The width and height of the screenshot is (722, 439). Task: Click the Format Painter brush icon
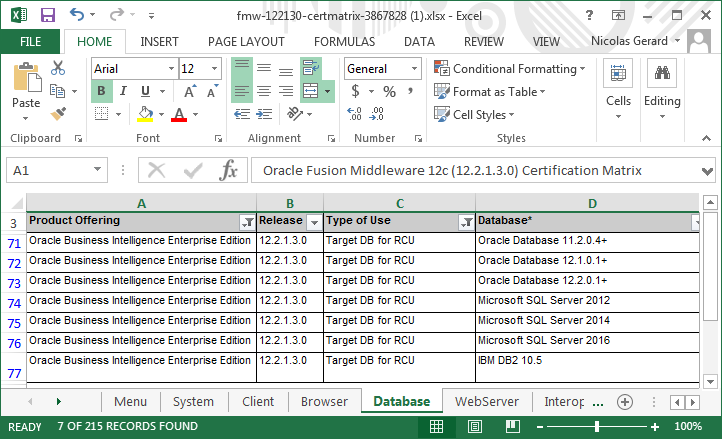click(x=57, y=114)
